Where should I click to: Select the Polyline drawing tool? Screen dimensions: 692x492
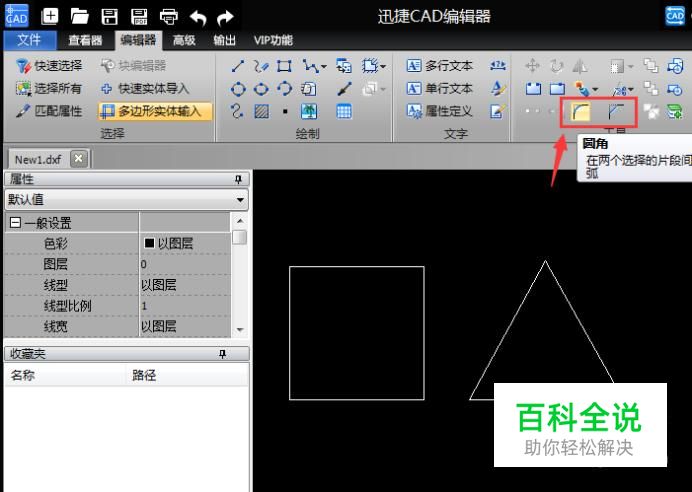[x=310, y=66]
